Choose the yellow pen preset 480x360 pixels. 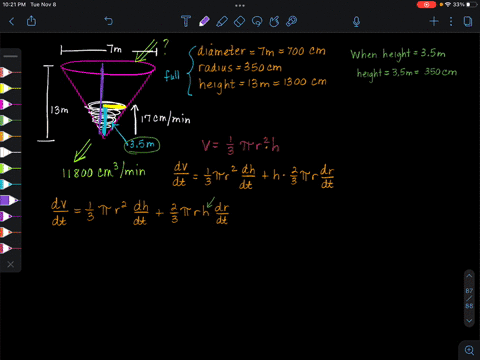(10, 88)
